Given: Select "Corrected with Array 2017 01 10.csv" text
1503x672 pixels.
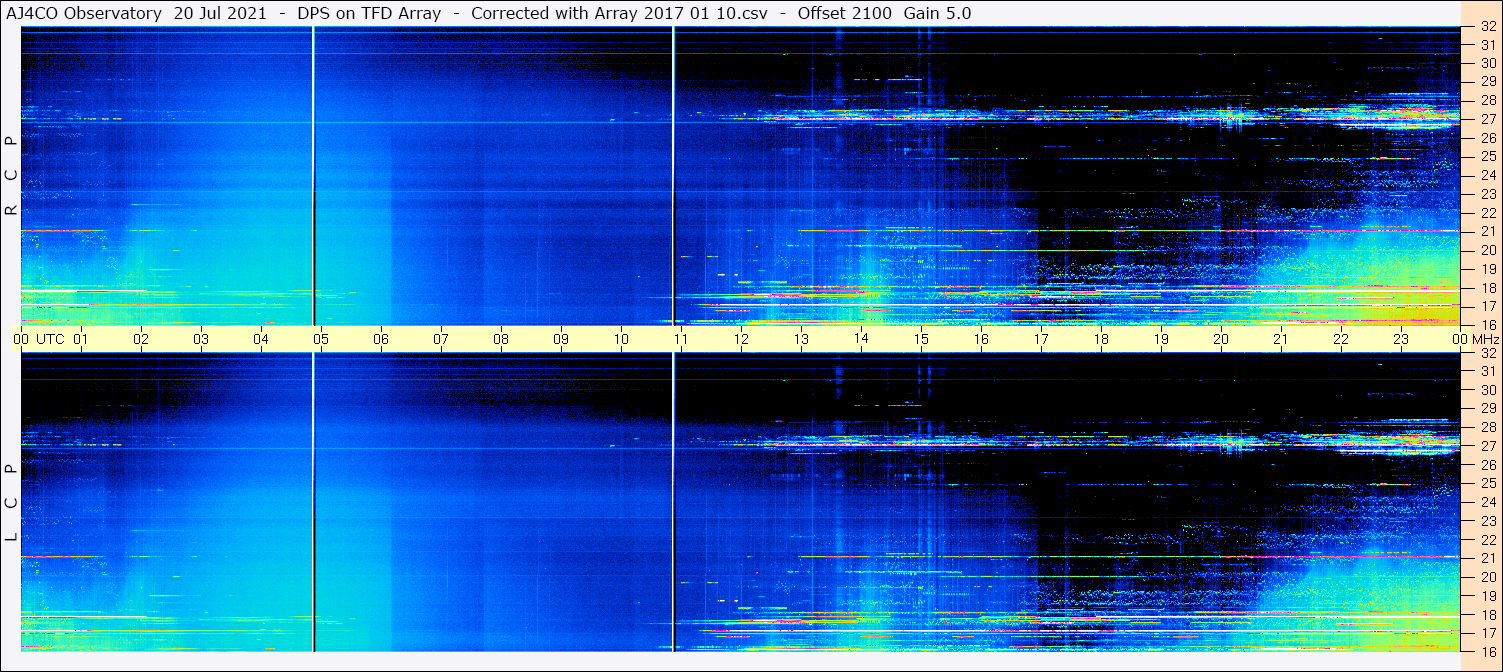Looking at the screenshot, I should pyautogui.click(x=619, y=13).
